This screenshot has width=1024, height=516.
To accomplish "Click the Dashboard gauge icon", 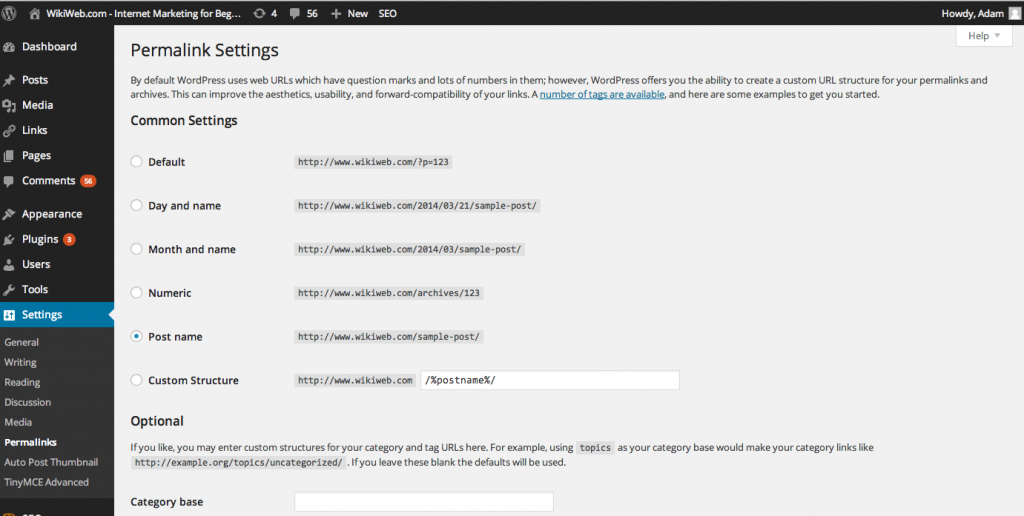I will click(9, 47).
